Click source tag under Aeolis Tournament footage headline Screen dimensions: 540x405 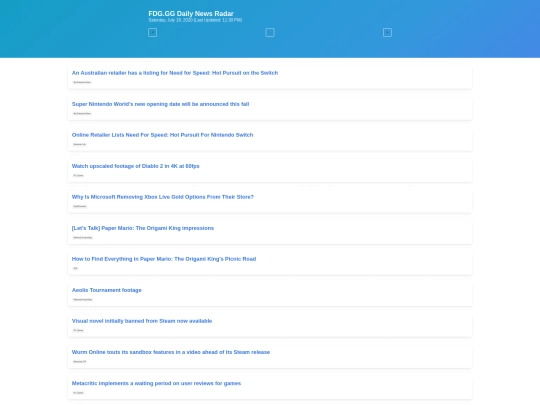click(83, 299)
